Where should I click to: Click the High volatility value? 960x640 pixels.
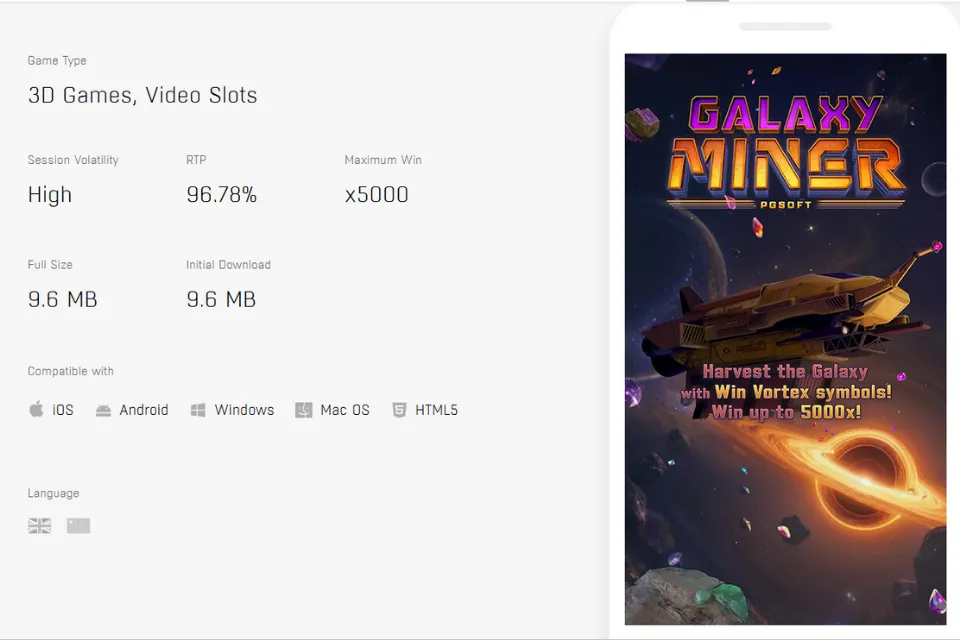pos(49,194)
